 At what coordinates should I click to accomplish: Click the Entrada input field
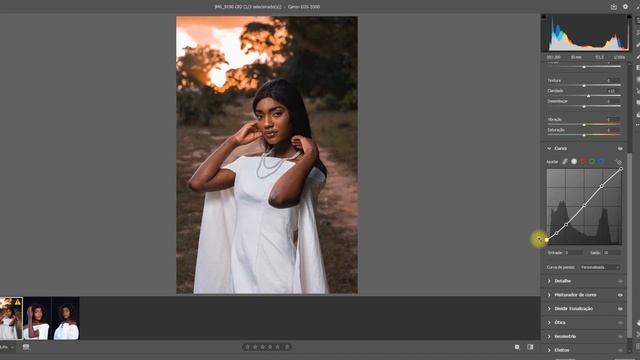[573, 253]
